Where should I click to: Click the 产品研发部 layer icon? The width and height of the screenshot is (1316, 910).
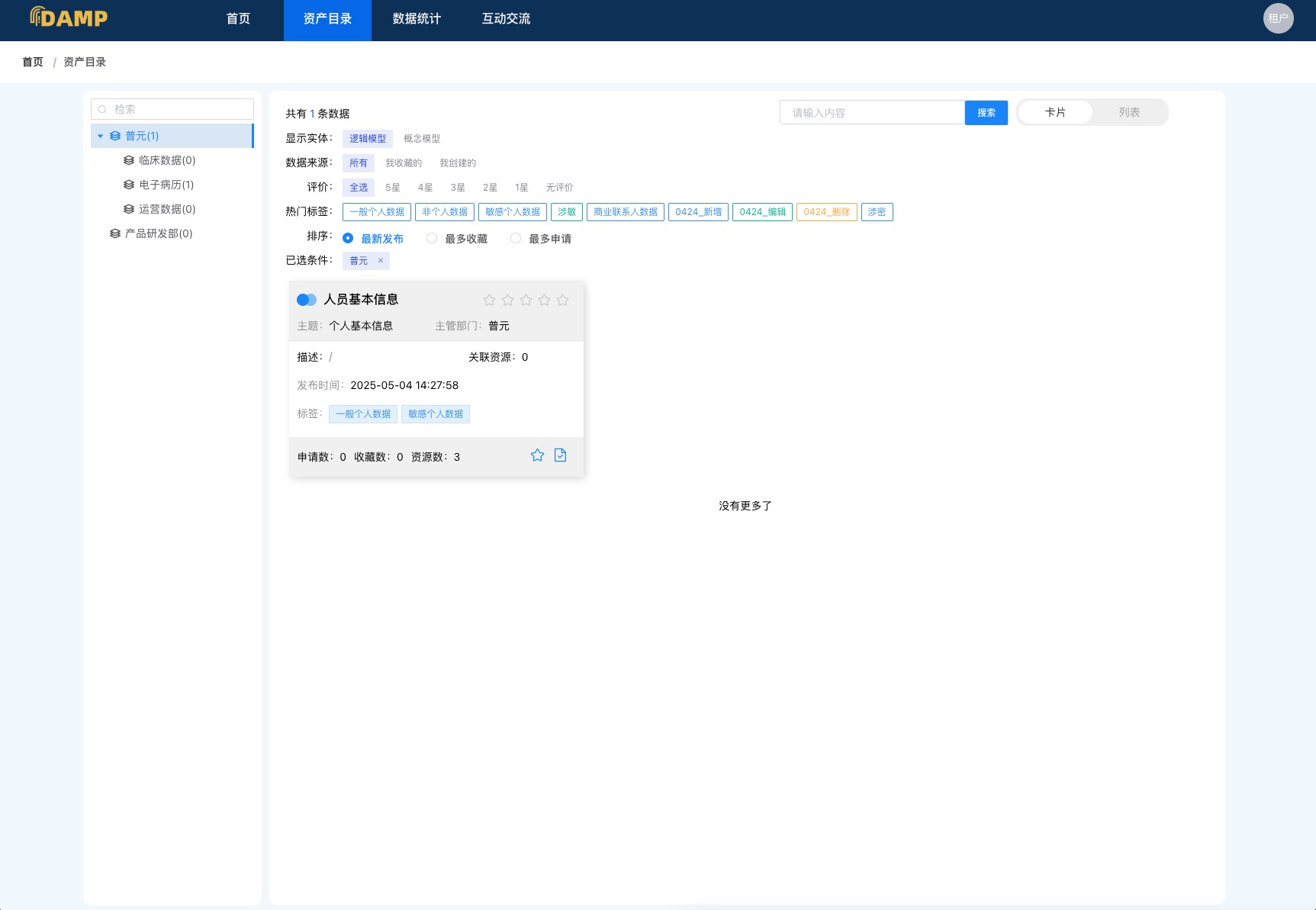tap(114, 233)
